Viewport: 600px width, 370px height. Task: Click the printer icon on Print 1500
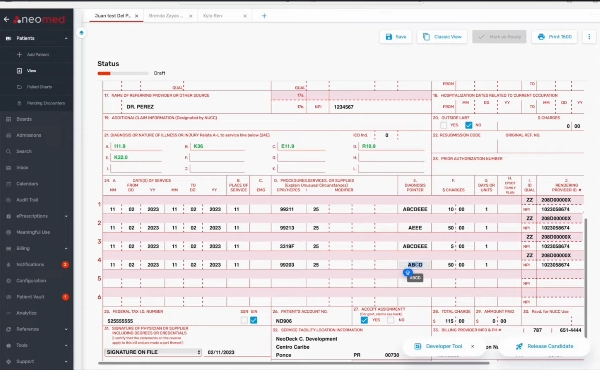click(x=541, y=37)
